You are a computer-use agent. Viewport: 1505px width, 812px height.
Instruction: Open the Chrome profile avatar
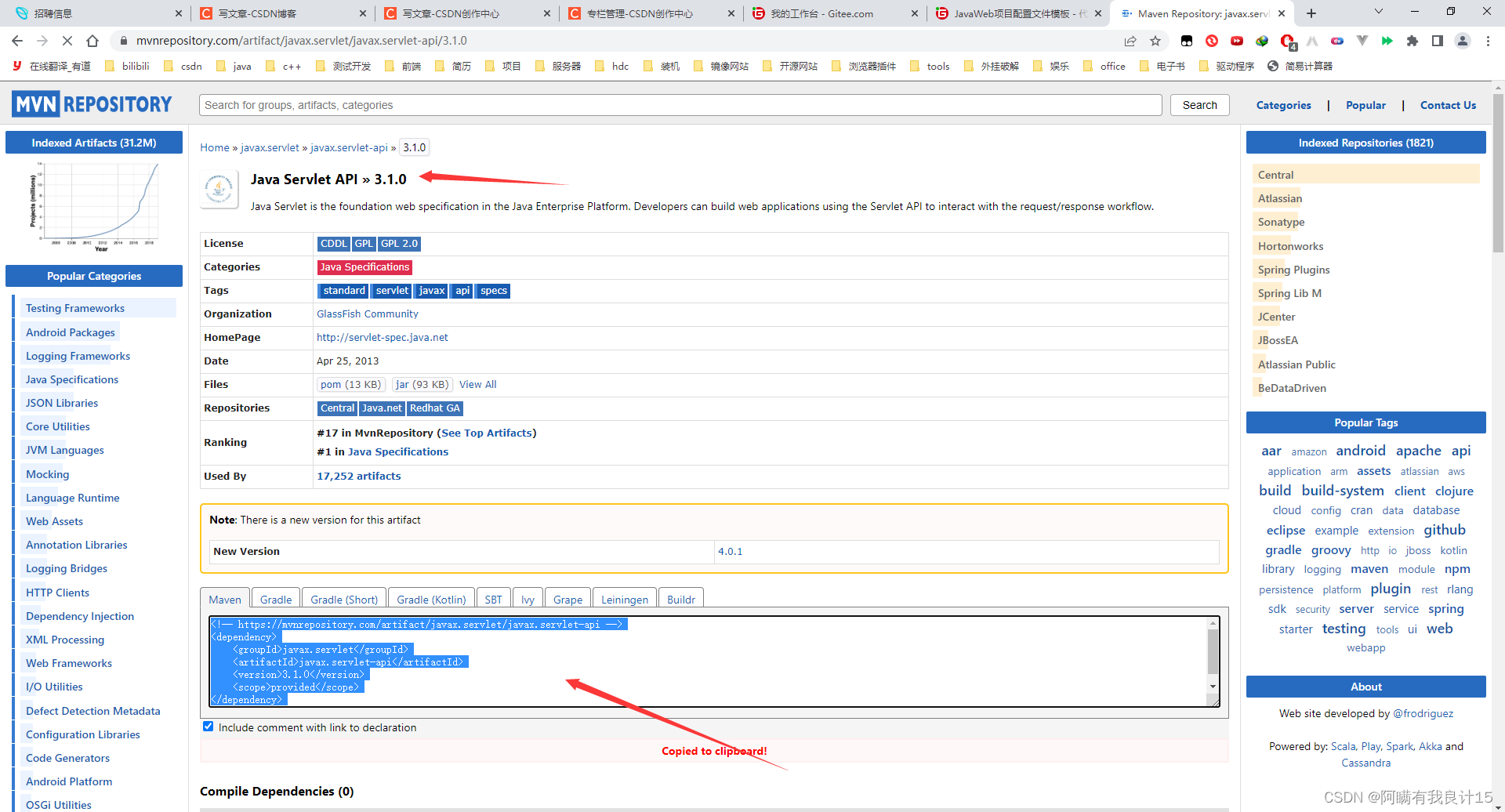(1463, 41)
